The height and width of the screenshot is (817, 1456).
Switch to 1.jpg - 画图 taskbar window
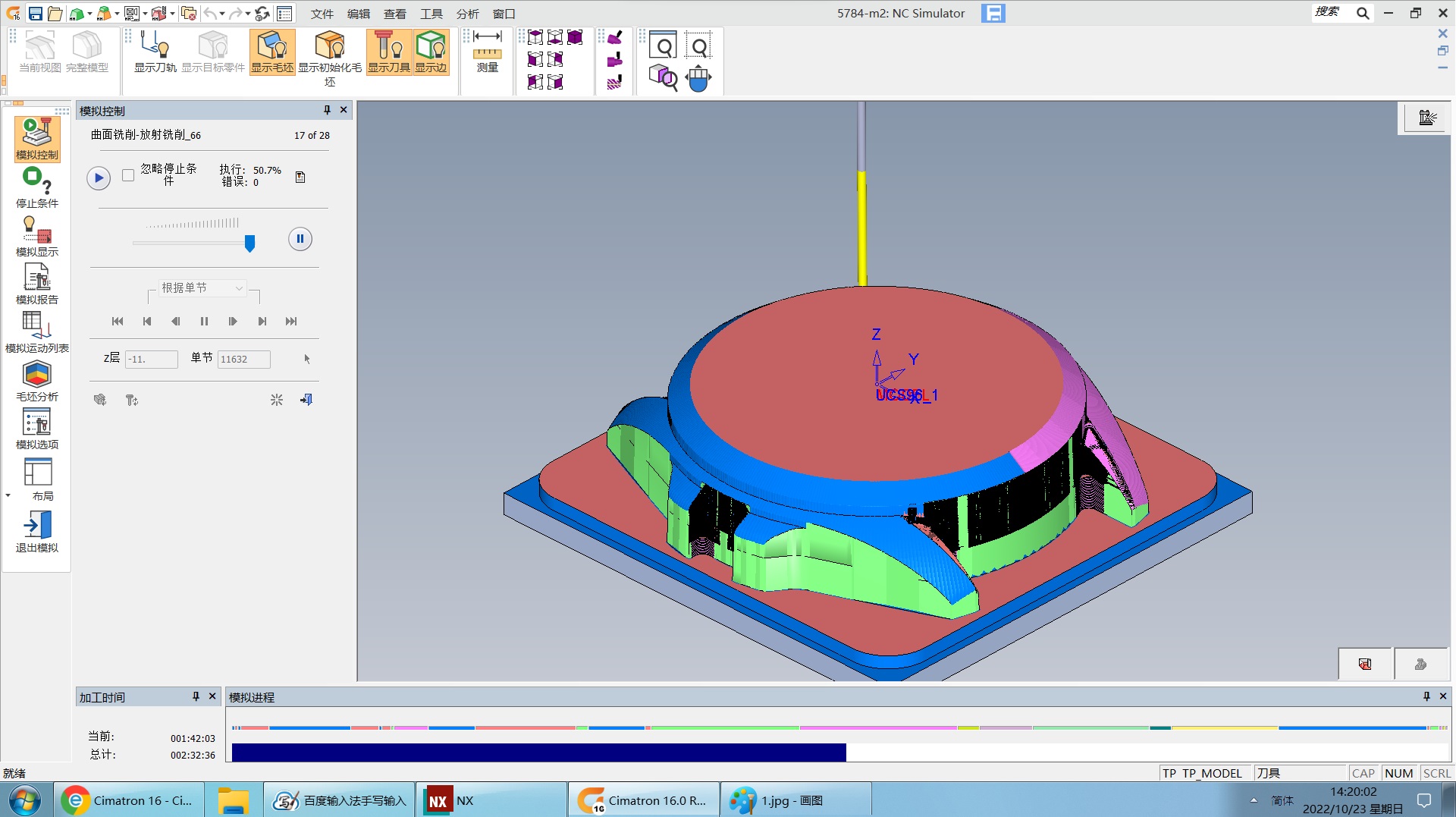(x=795, y=800)
